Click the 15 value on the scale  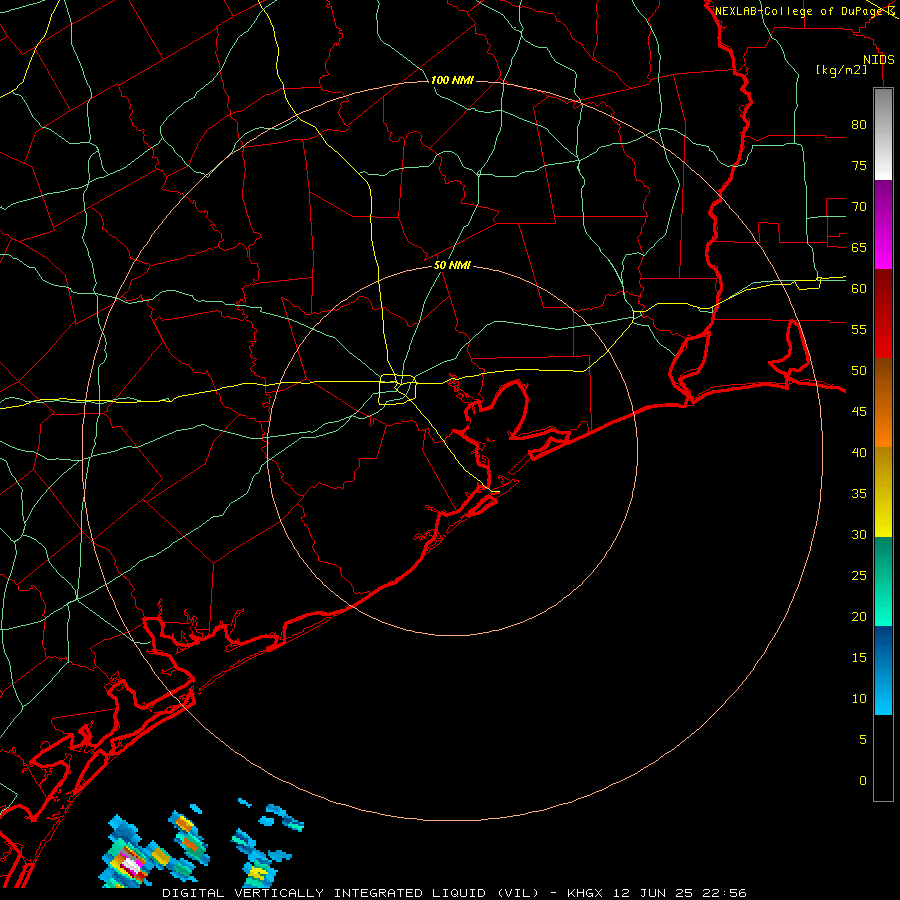click(859, 657)
